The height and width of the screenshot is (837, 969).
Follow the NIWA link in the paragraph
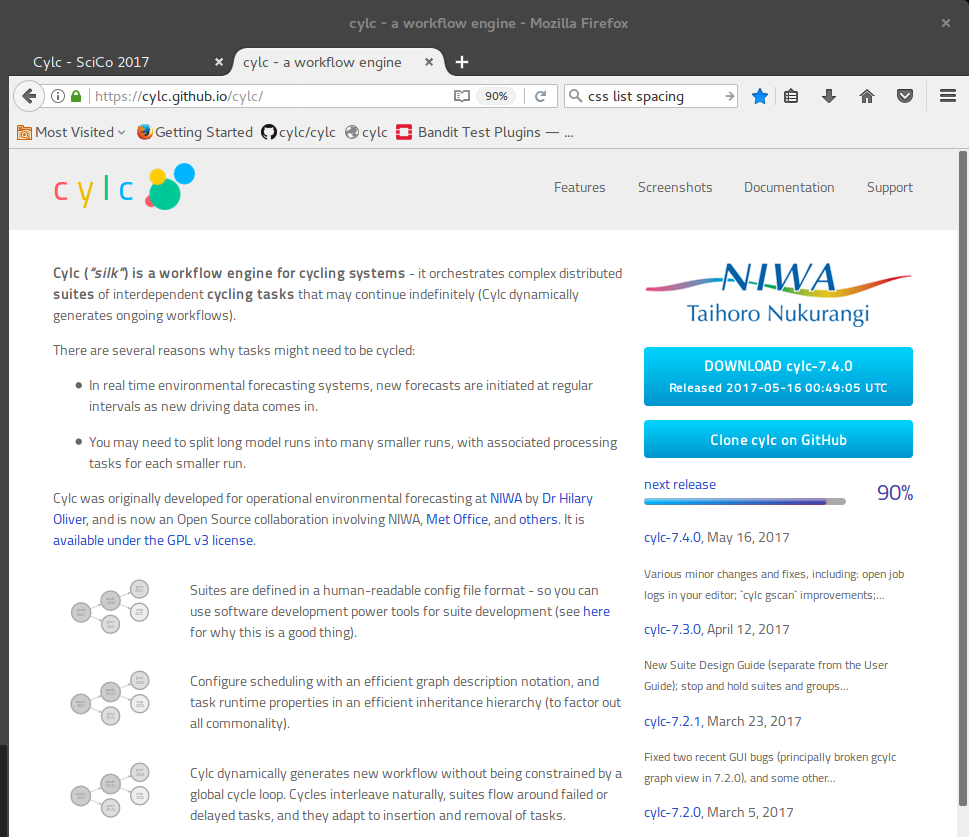point(506,498)
